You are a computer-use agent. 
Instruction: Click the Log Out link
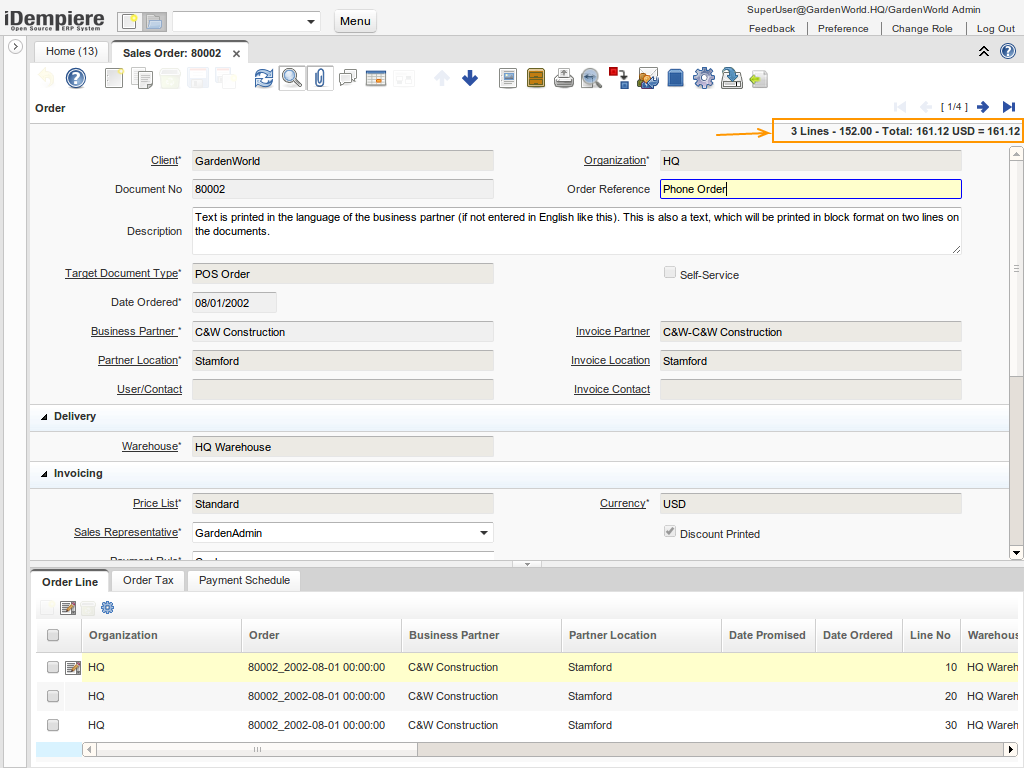coord(995,29)
